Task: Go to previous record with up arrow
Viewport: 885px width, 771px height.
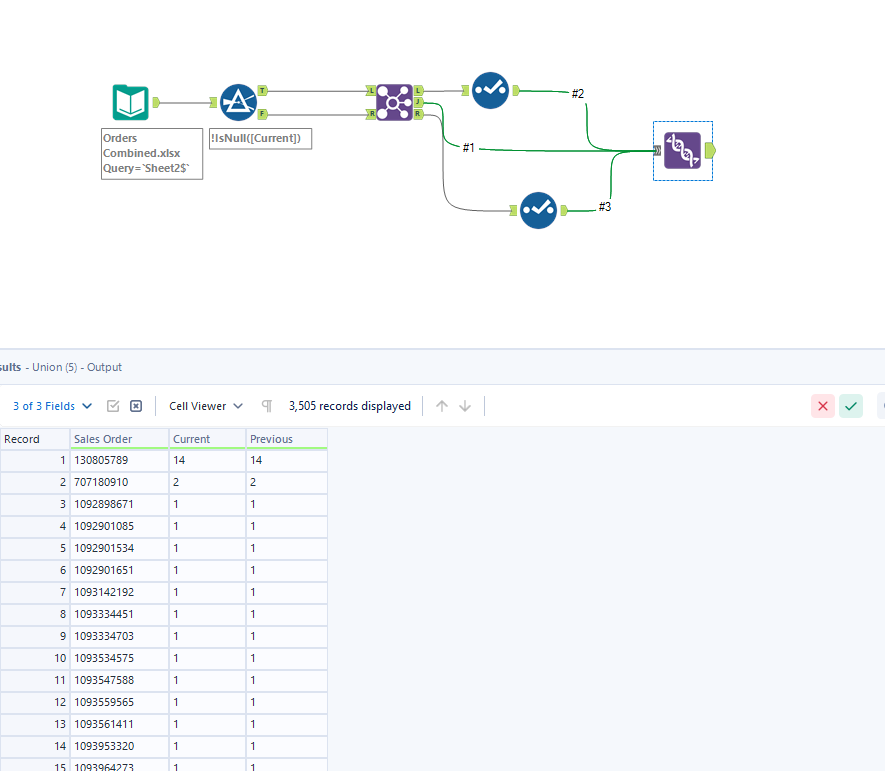Action: click(x=442, y=406)
